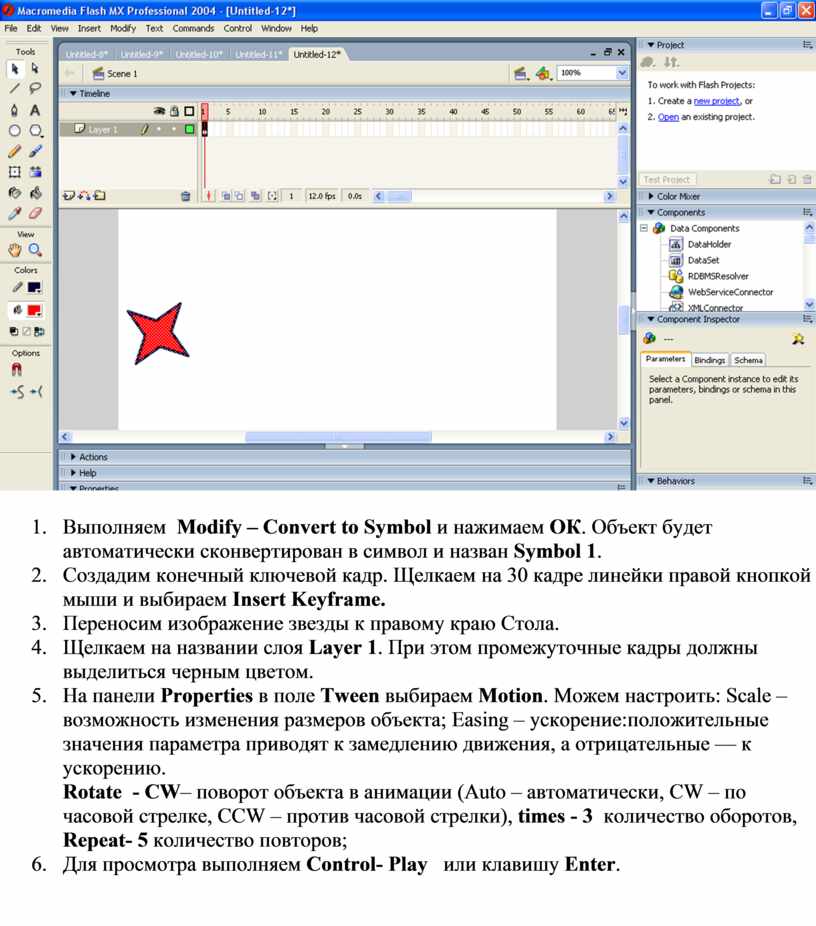Delete layer with the trash icon

click(185, 196)
